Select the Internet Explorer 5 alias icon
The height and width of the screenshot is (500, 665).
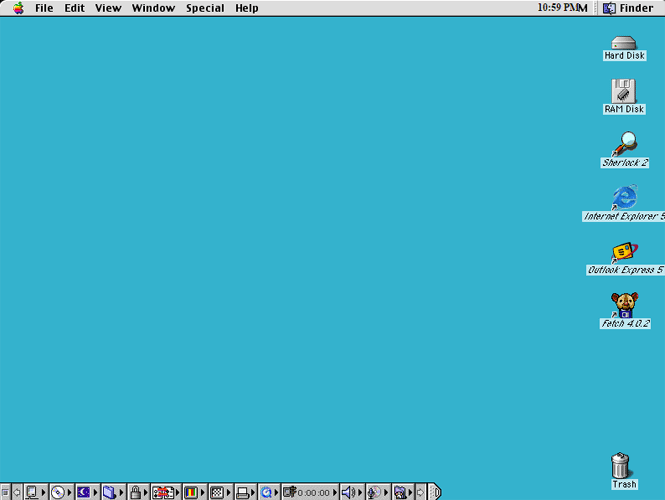pos(624,197)
